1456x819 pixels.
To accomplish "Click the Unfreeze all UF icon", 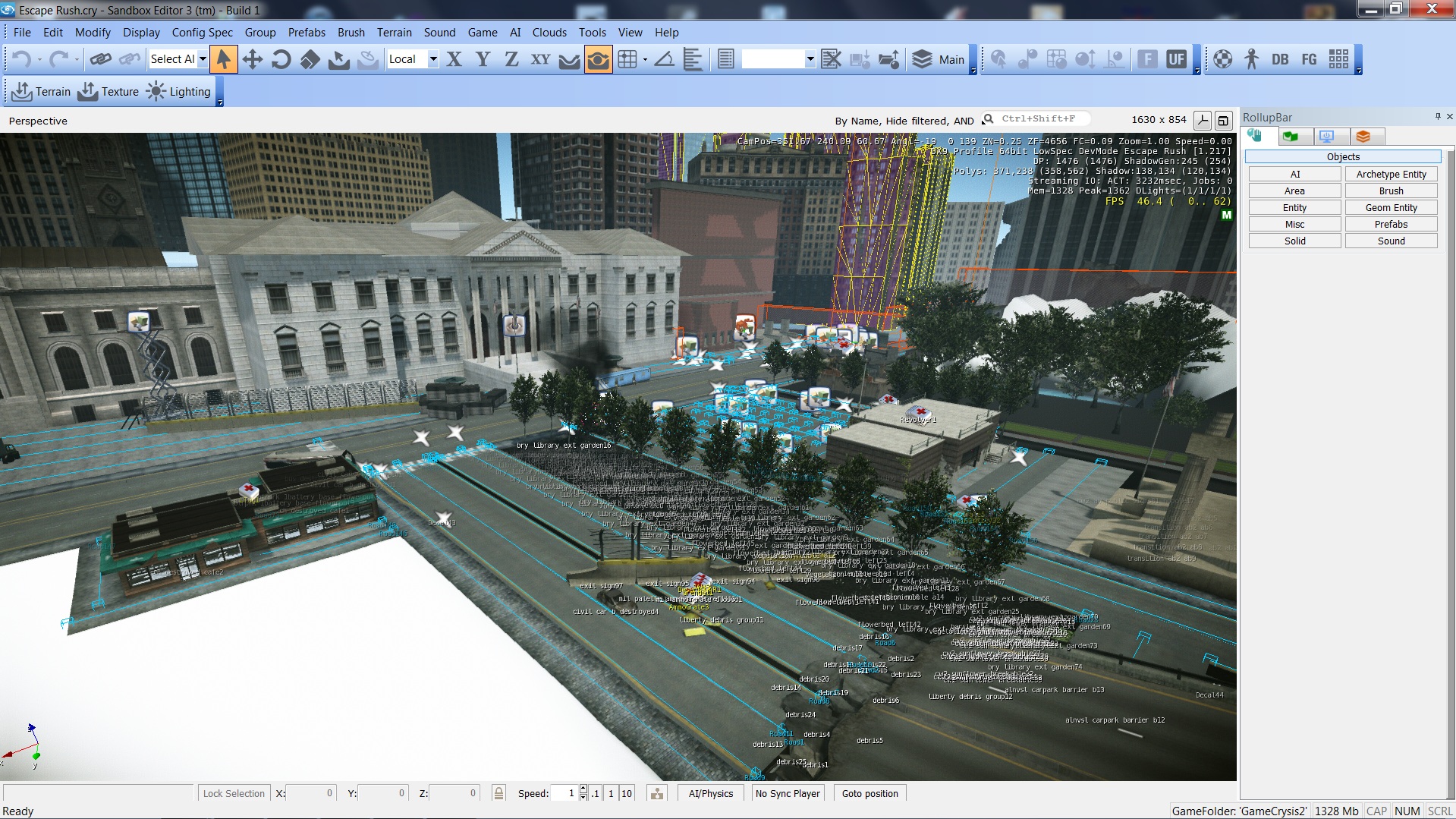I will tap(1177, 59).
